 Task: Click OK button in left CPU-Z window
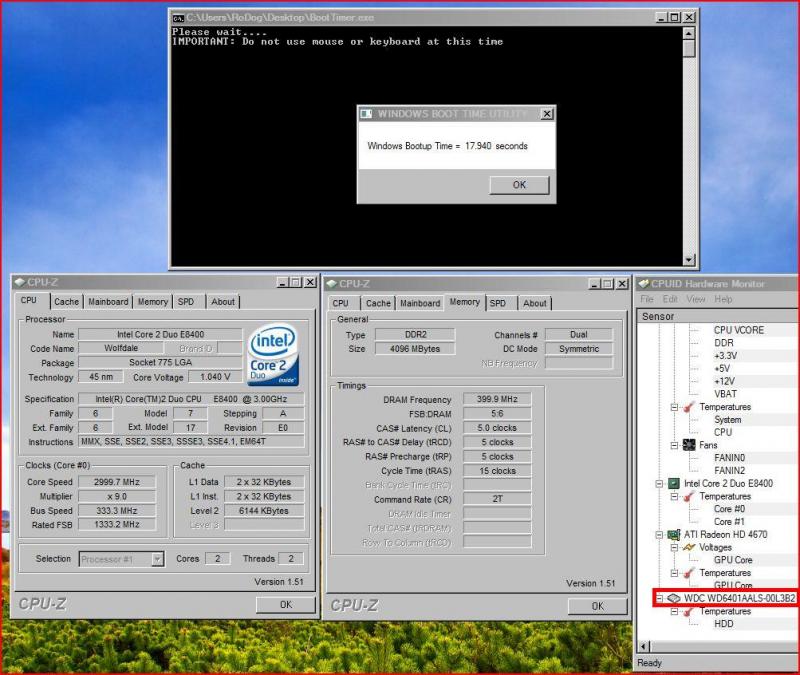(x=286, y=605)
